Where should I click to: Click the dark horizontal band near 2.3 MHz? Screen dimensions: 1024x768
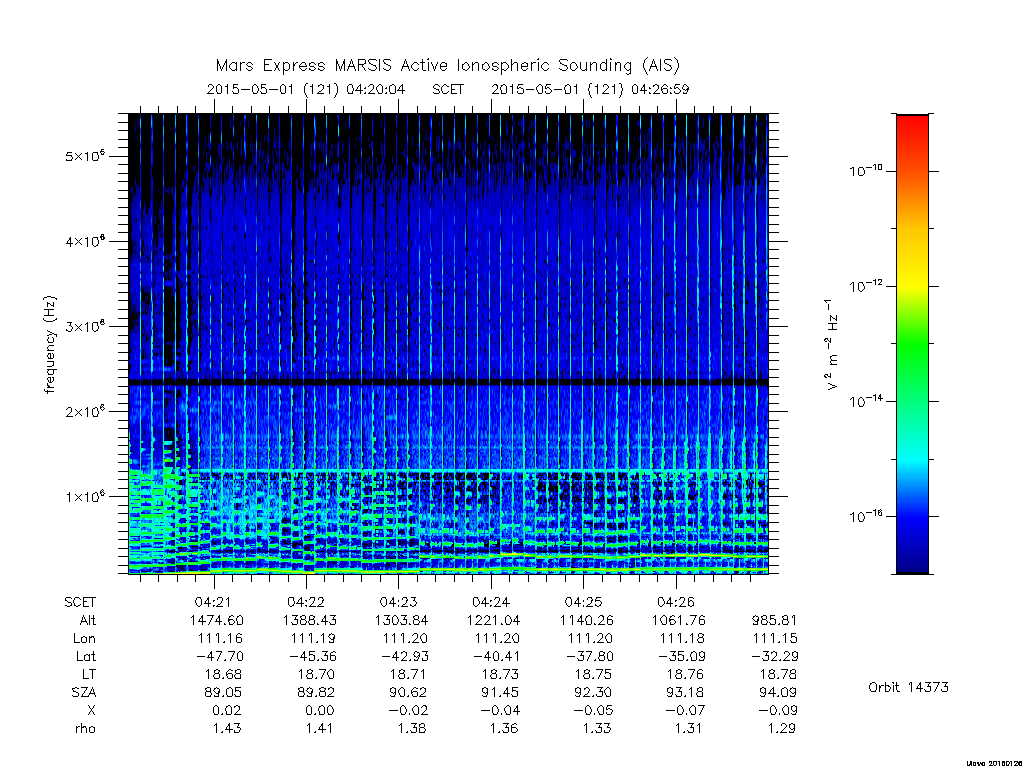pyautogui.click(x=448, y=382)
